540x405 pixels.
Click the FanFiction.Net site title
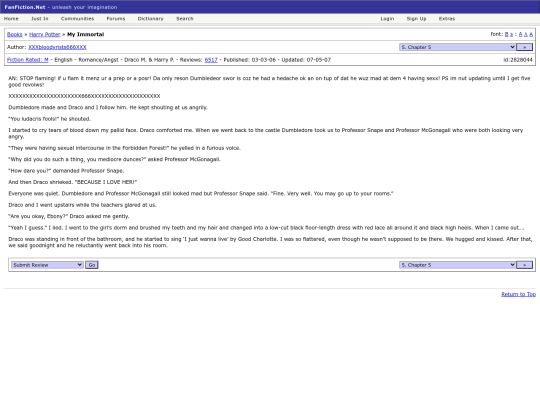(25, 7)
